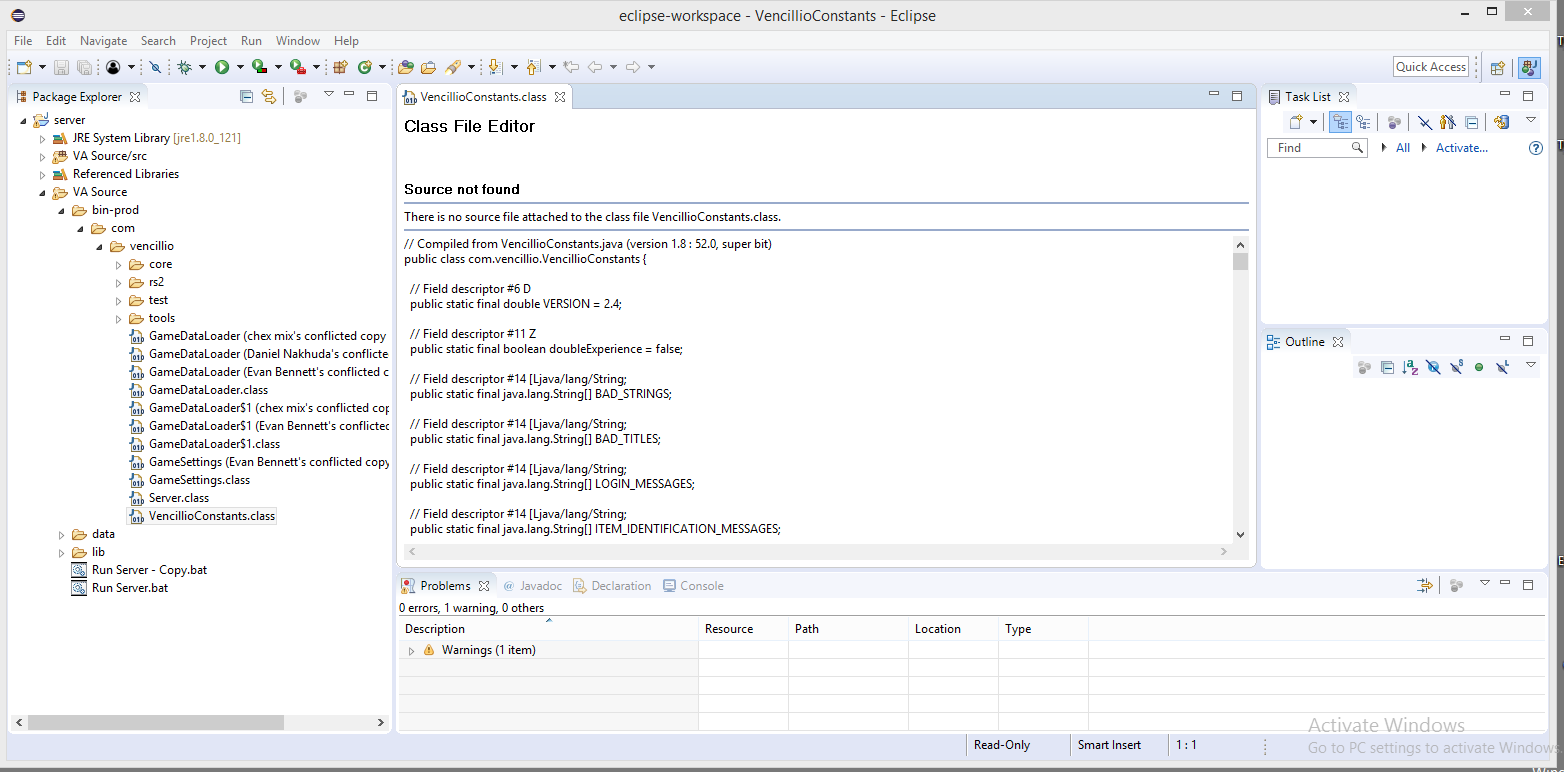1564x772 pixels.
Task: Click the search magnifier in the Find box
Action: pos(1357,148)
